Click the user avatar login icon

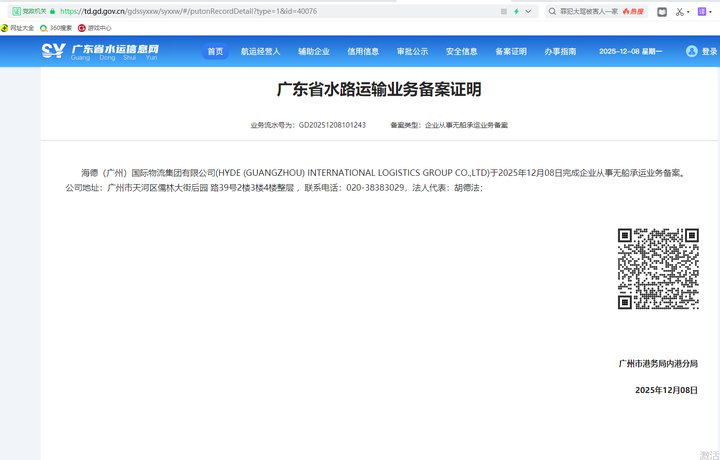(x=691, y=51)
